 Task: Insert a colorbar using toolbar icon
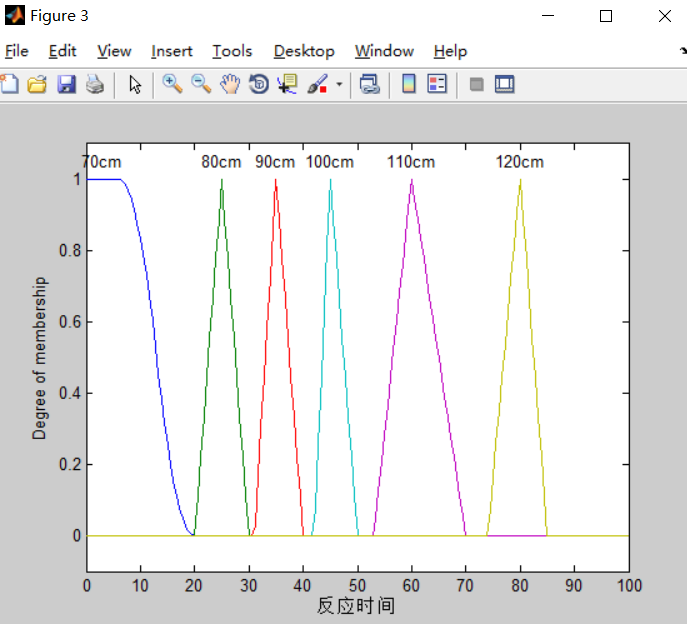click(409, 84)
